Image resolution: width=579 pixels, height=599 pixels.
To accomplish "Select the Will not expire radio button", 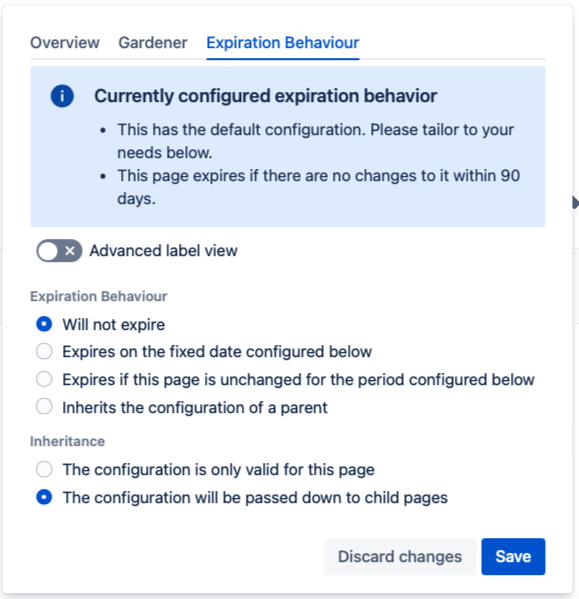I will (x=44, y=324).
